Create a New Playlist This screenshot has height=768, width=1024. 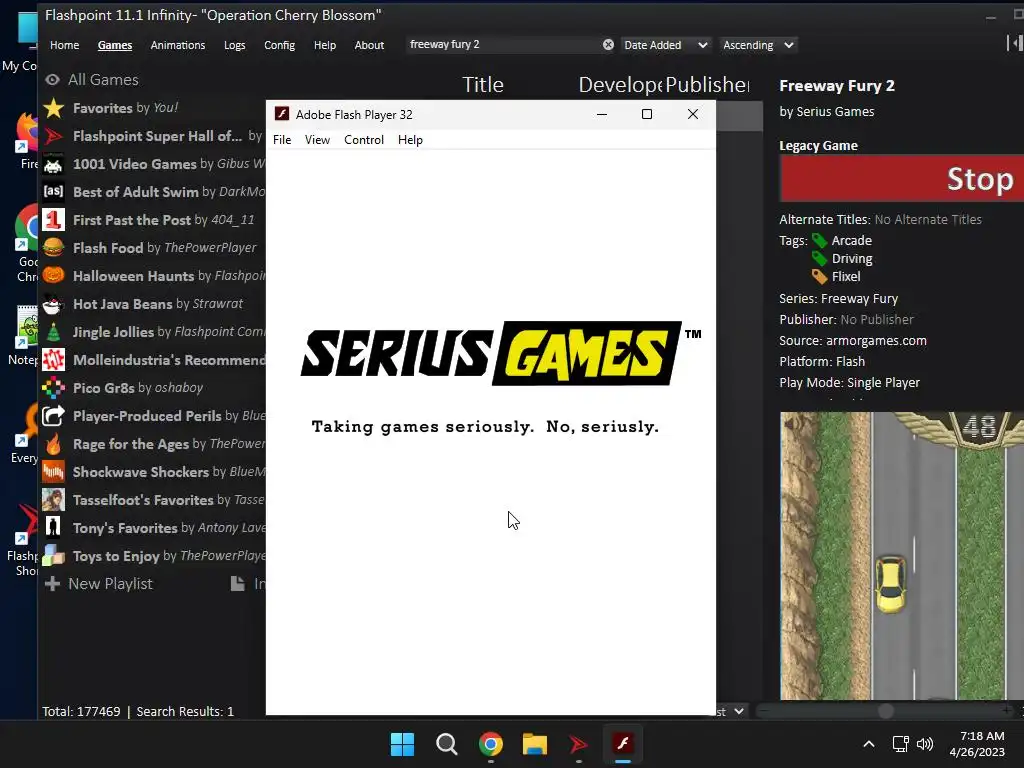click(x=99, y=584)
